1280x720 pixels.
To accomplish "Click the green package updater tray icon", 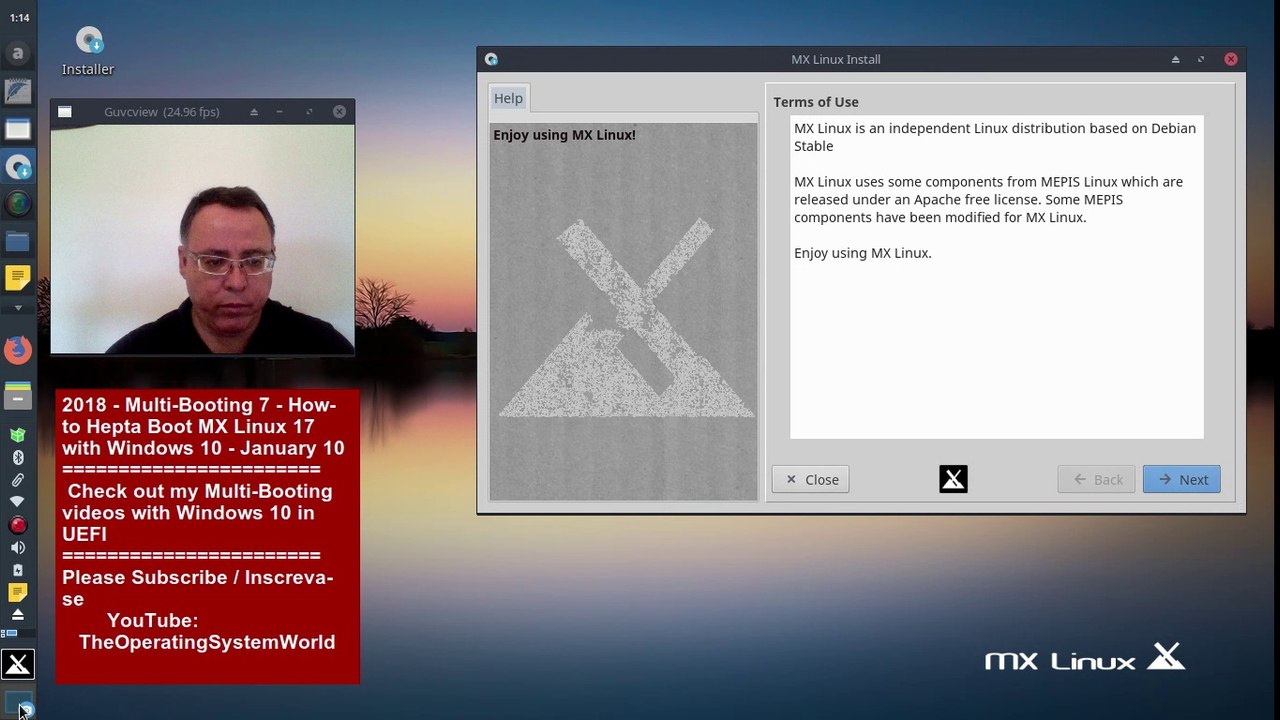I will click(x=18, y=435).
